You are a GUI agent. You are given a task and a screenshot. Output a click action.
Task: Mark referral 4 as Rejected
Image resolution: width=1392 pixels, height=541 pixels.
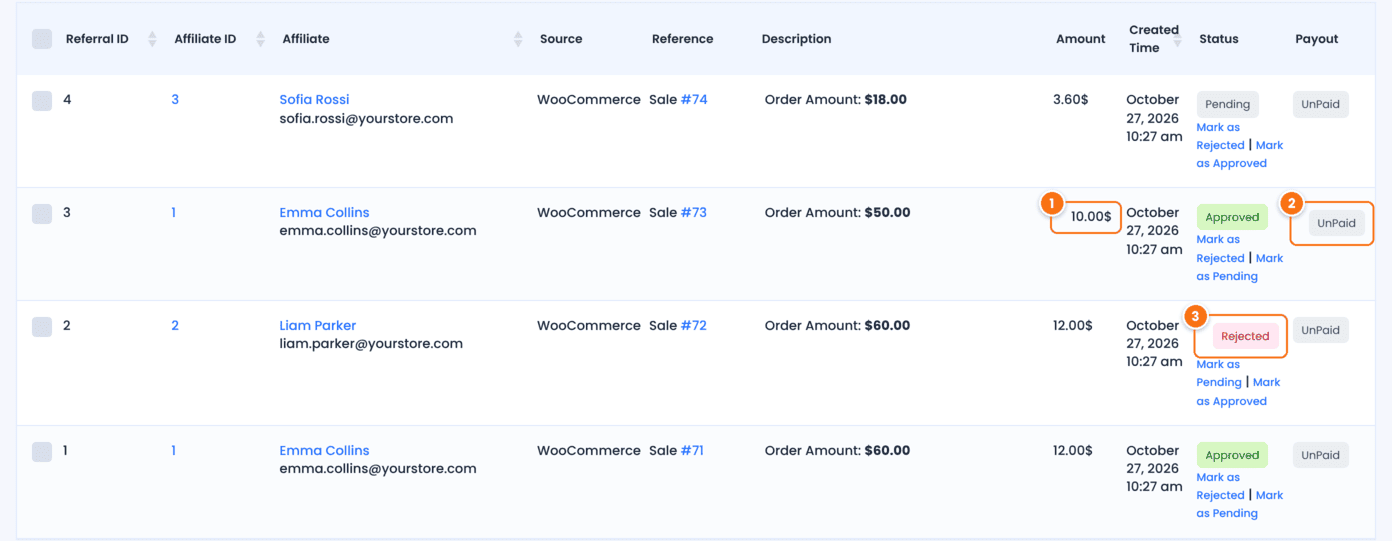point(1220,136)
